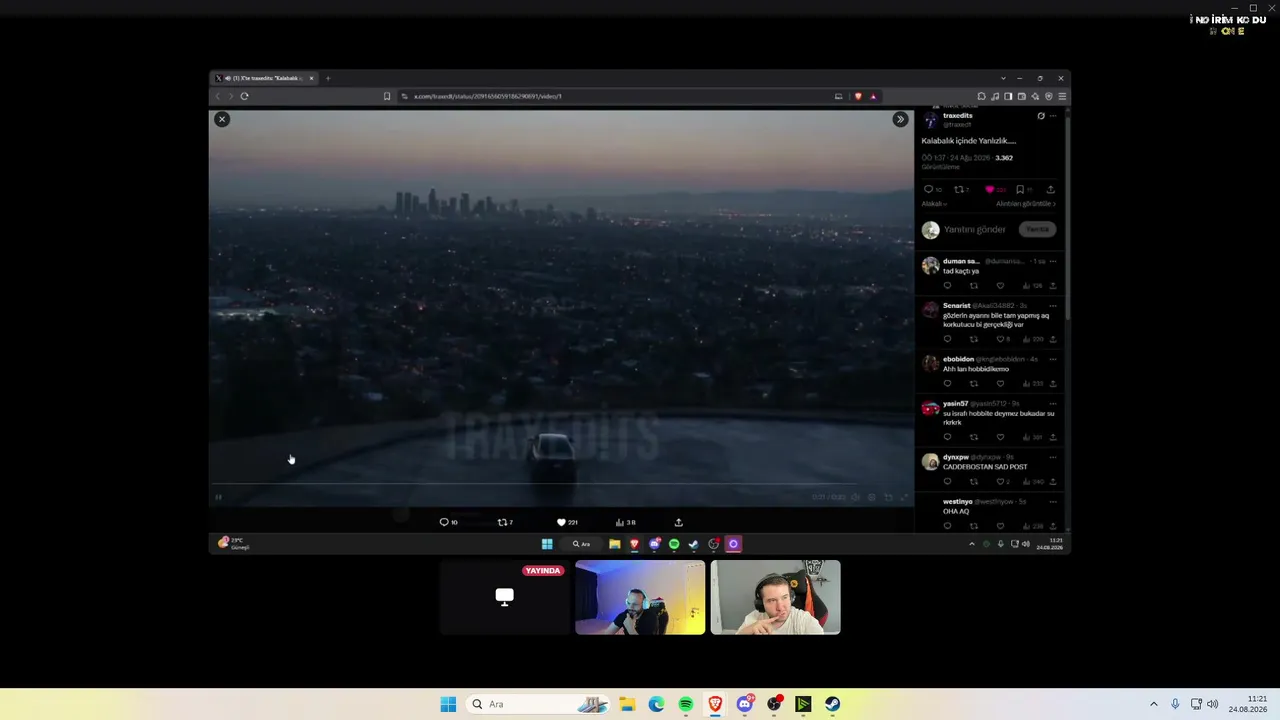Click the Yanıtla reply button
This screenshot has height=720, width=1280.
[x=1038, y=229]
